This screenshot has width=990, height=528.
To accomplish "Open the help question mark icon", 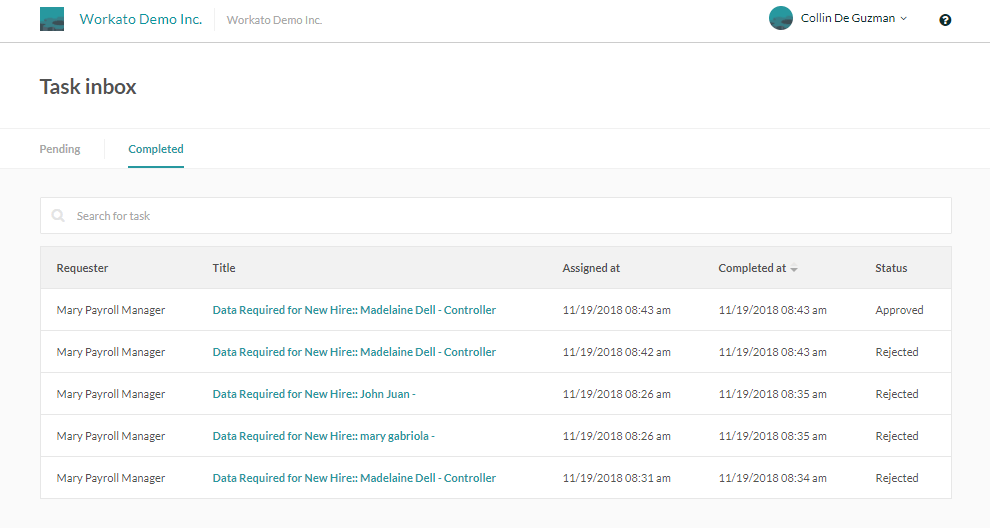I will point(945,20).
